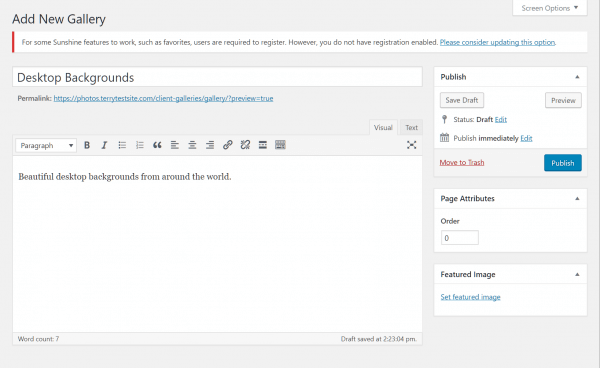
Task: Insert a numbered list
Action: [140, 145]
